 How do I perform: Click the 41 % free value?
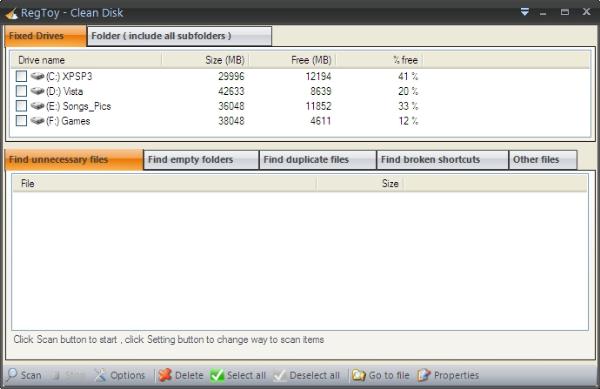click(408, 76)
